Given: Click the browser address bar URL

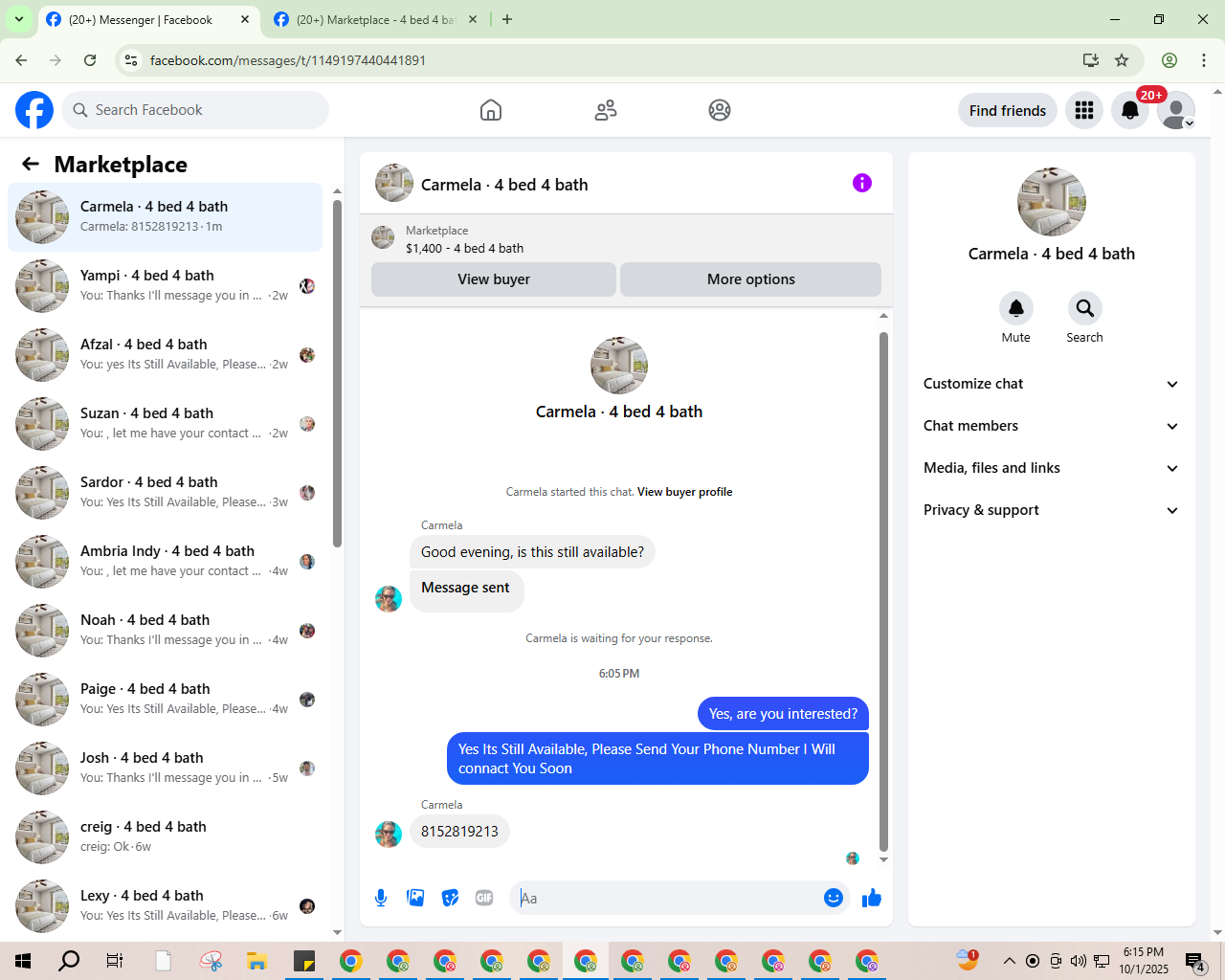Looking at the screenshot, I should click(x=288, y=60).
